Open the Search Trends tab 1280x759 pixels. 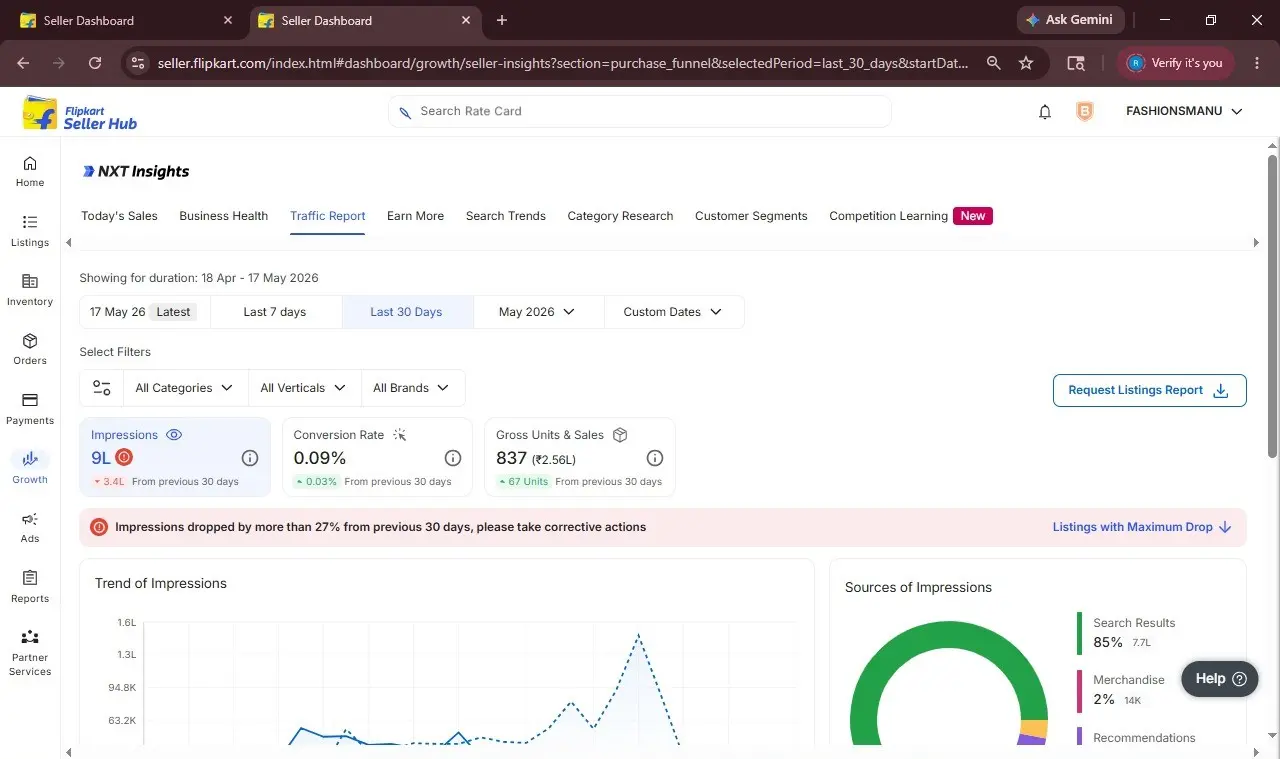pos(506,216)
